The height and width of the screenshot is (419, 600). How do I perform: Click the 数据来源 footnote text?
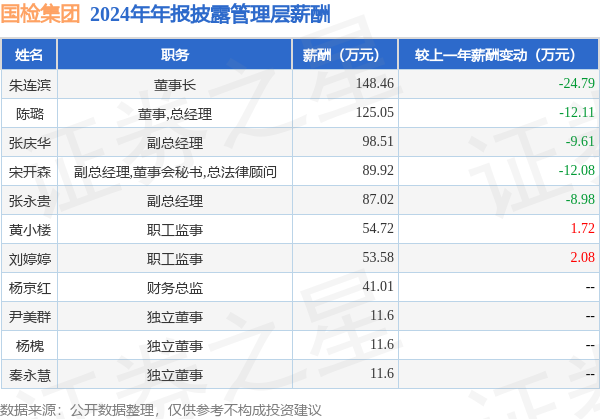coord(161,410)
